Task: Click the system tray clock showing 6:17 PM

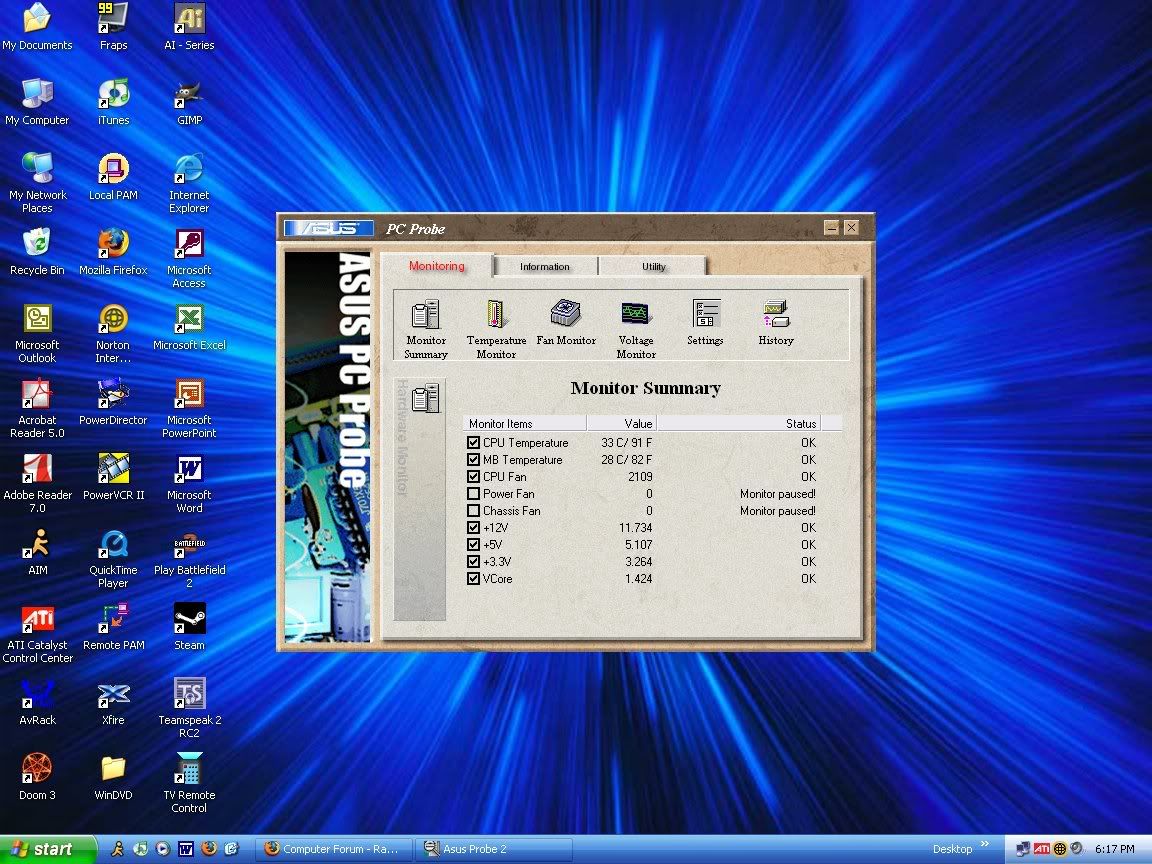Action: pos(1115,849)
